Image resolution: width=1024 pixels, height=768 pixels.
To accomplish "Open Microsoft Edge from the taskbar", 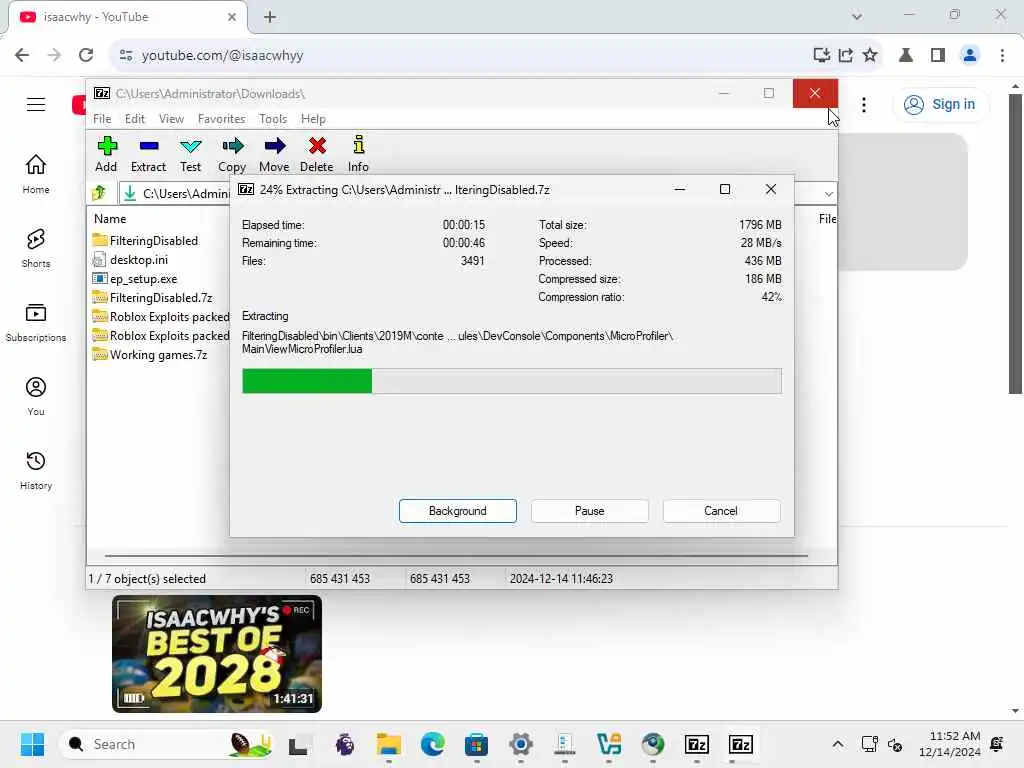I will coord(432,744).
